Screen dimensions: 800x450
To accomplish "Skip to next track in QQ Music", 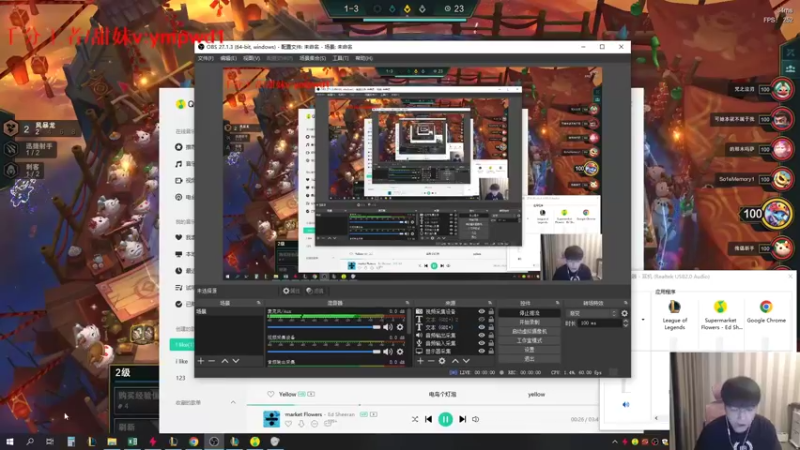I will (x=462, y=419).
